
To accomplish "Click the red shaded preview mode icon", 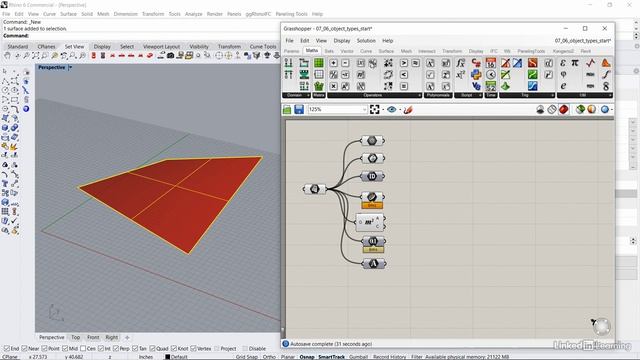I will coord(564,109).
